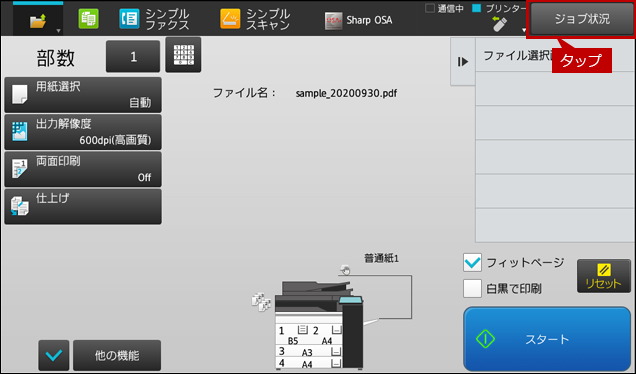
Task: Click the 通信中 status indicator
Action: pos(444,8)
